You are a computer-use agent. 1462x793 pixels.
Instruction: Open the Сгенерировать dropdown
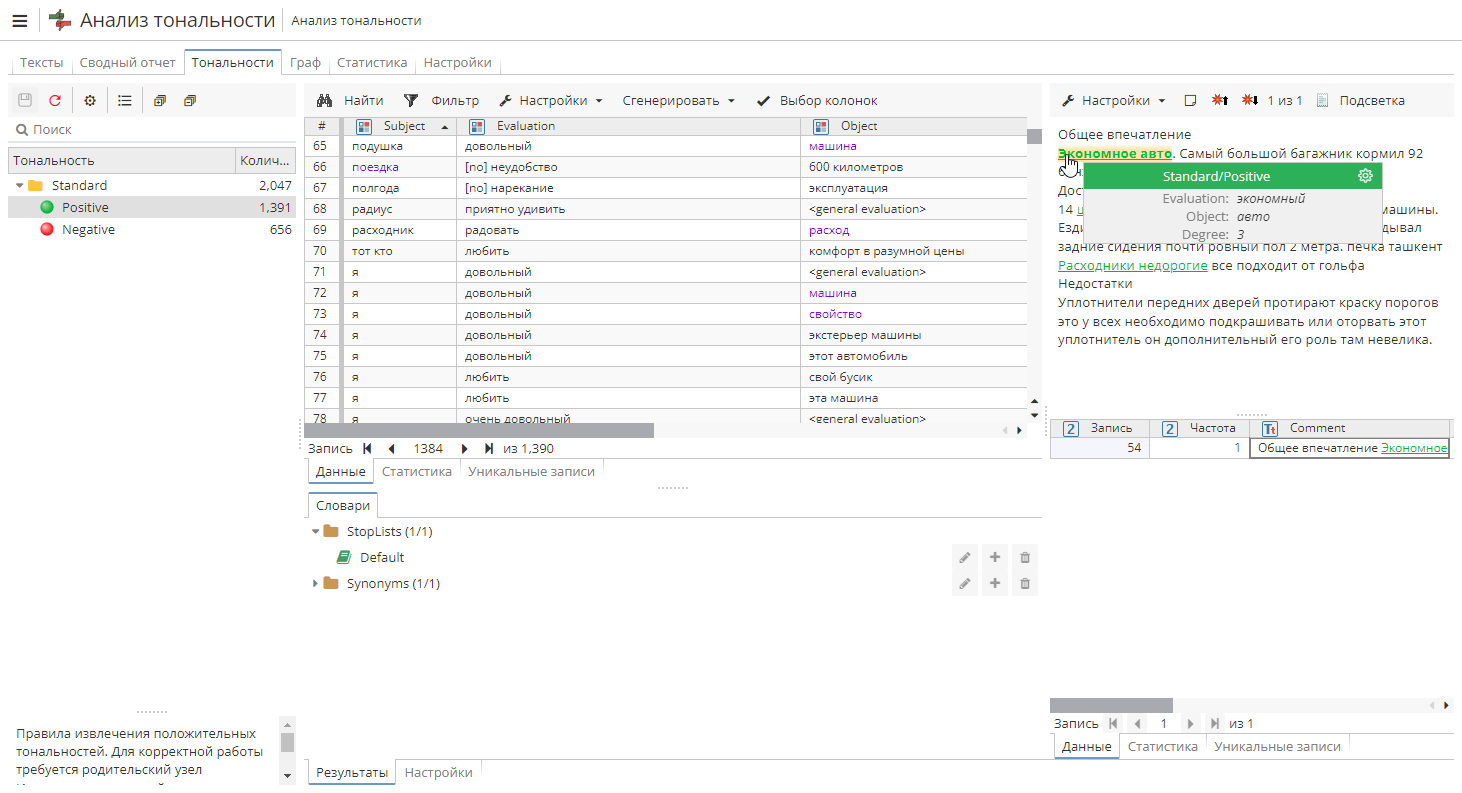tap(679, 100)
